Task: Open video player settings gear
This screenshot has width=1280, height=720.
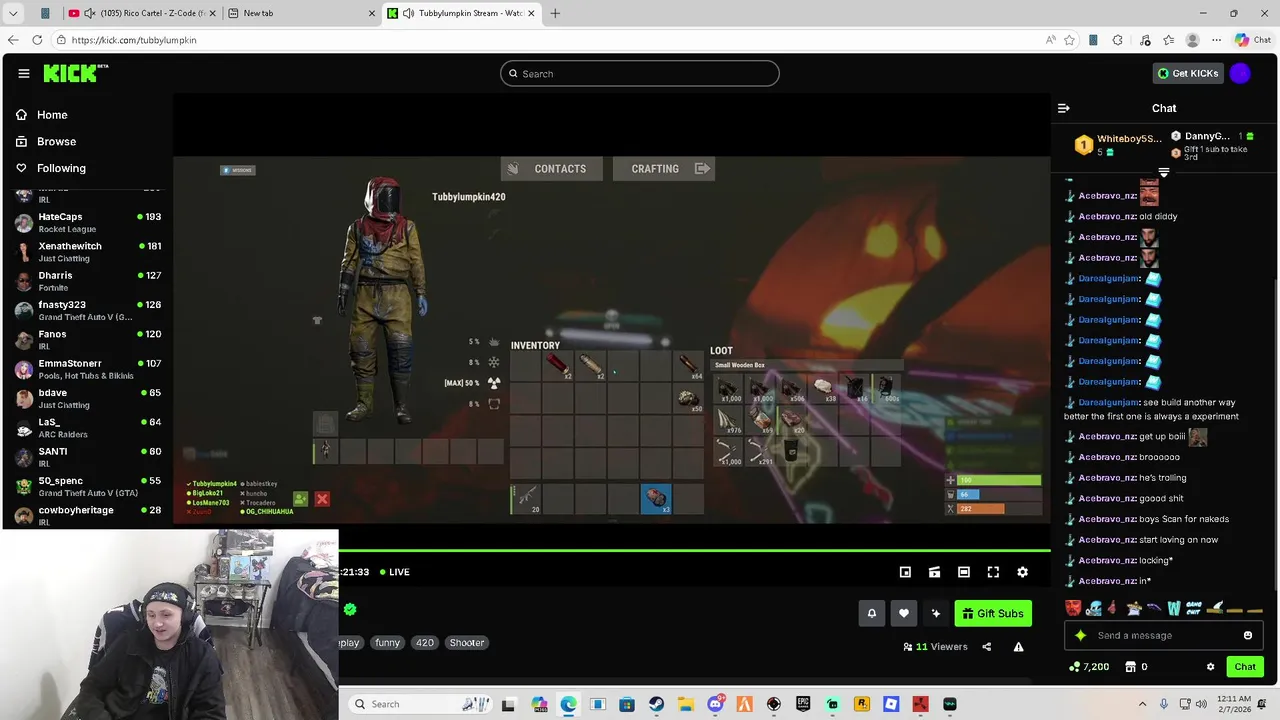Action: coord(1022,572)
